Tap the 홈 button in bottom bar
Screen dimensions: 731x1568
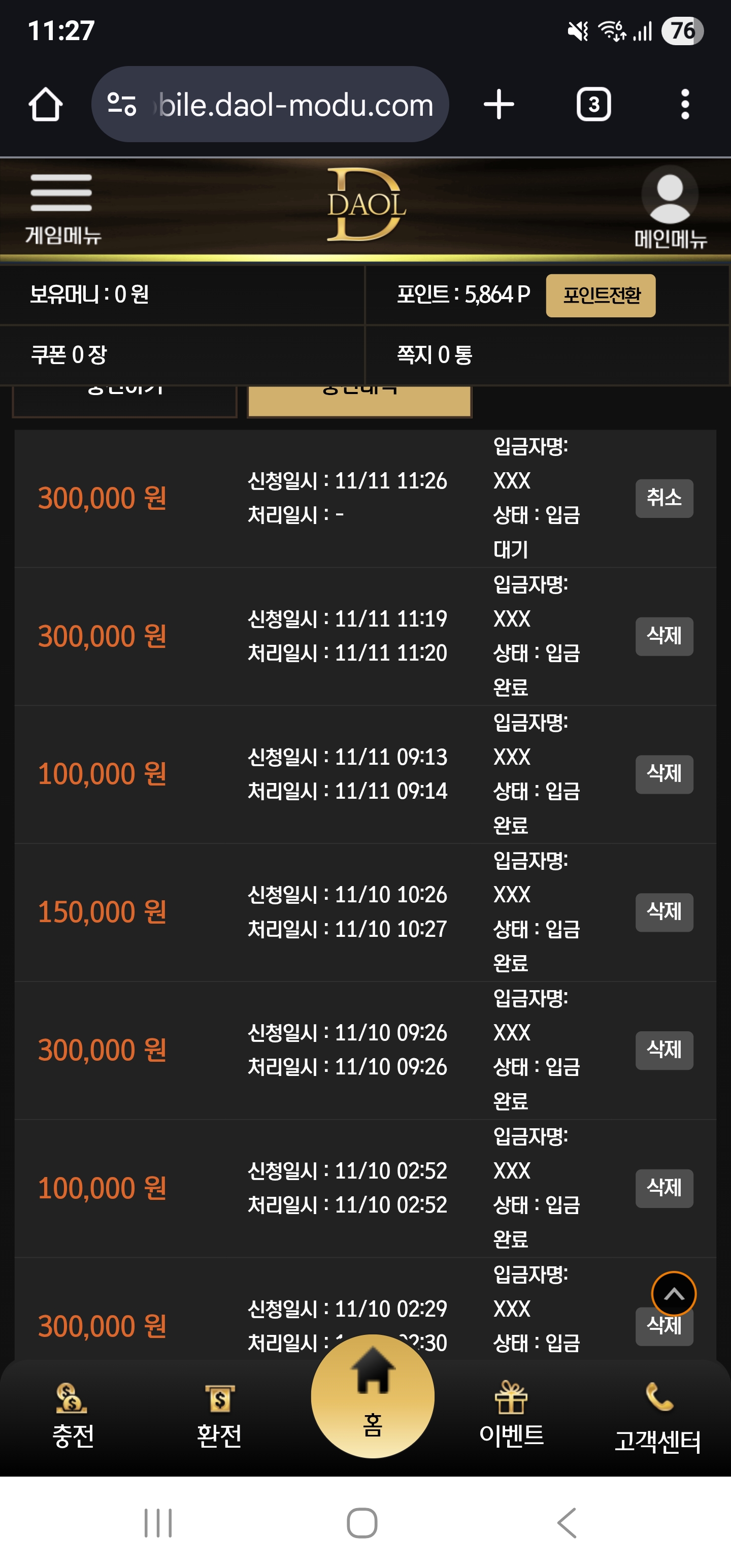(373, 1396)
